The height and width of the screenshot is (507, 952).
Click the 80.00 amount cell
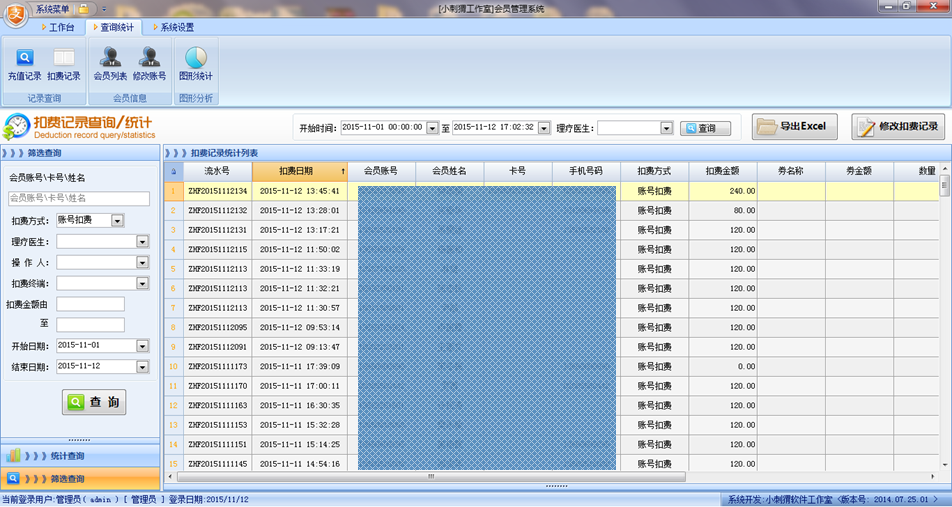(722, 210)
